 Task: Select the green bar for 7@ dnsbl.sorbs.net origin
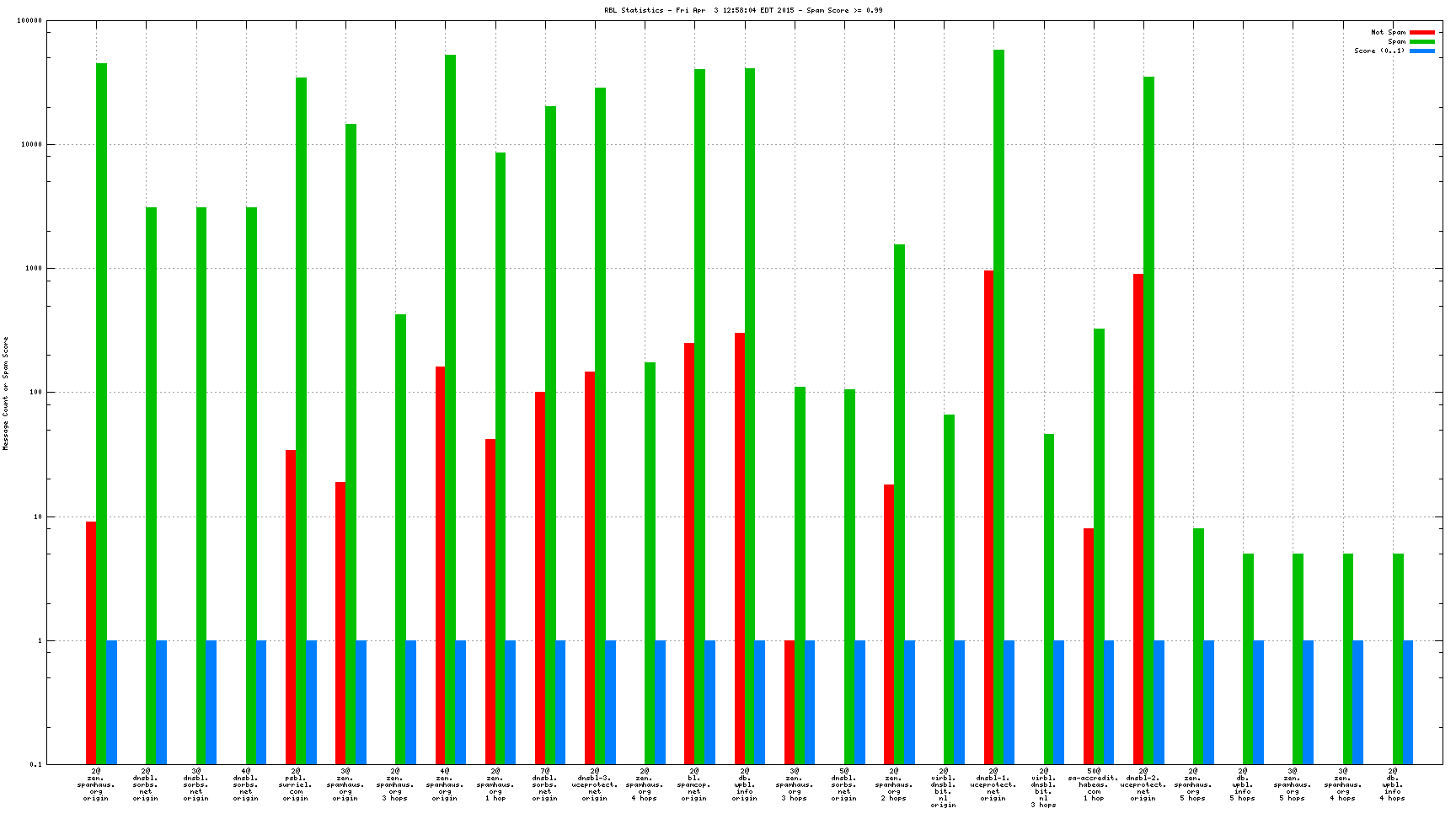(550, 435)
